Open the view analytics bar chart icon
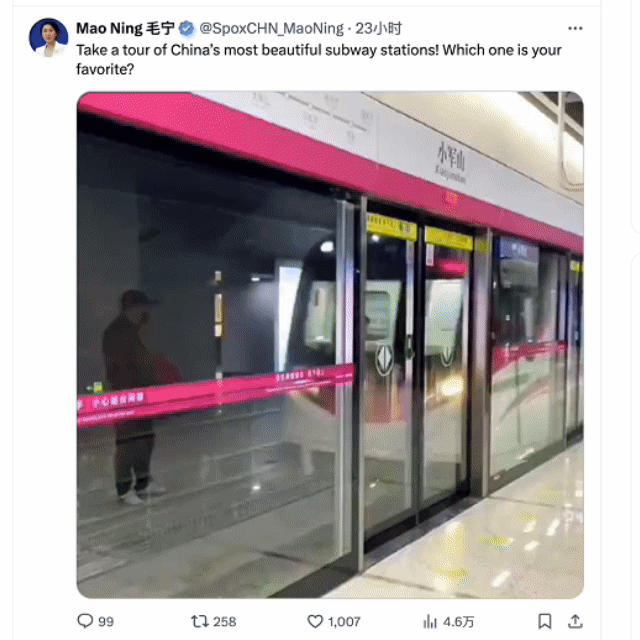Image resolution: width=640 pixels, height=640 pixels. pyautogui.click(x=430, y=621)
